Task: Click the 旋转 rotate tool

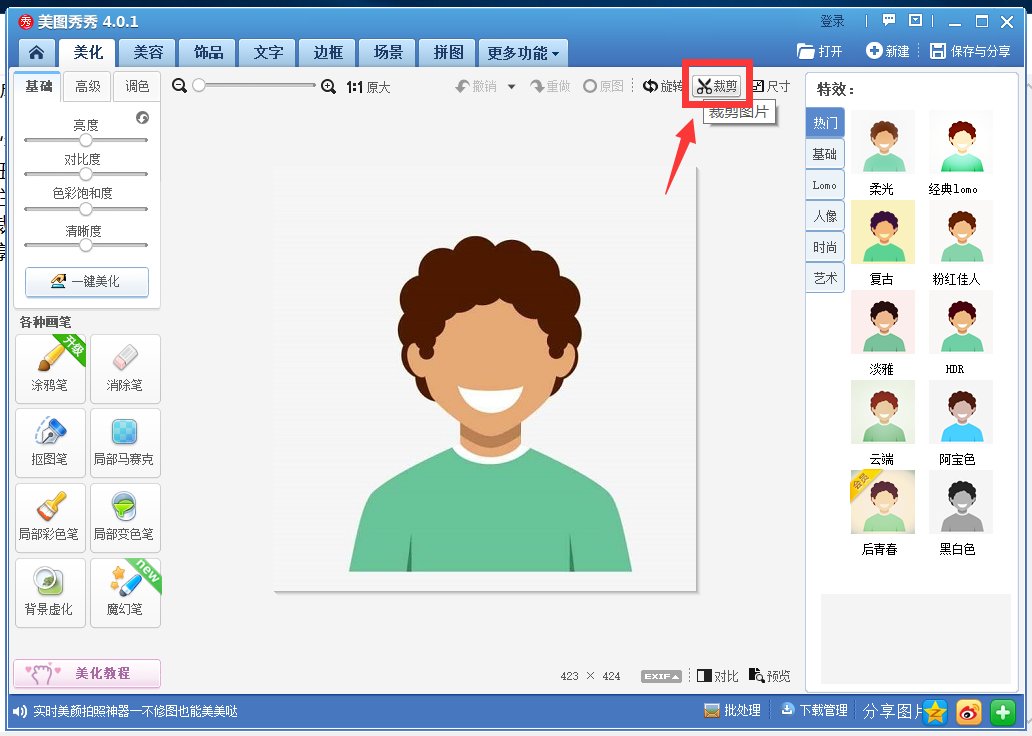Action: (663, 86)
